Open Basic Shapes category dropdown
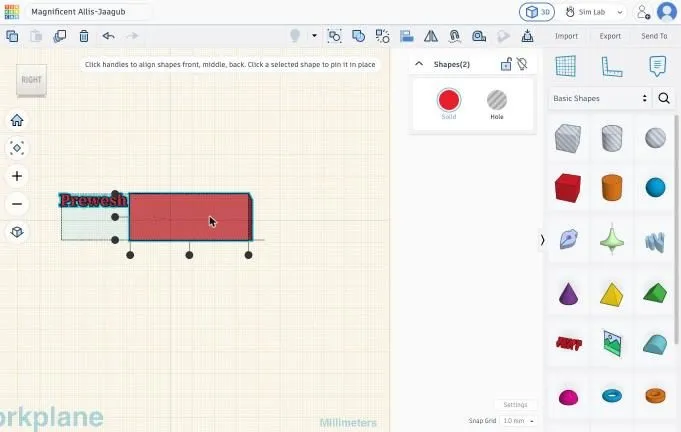 (x=600, y=99)
